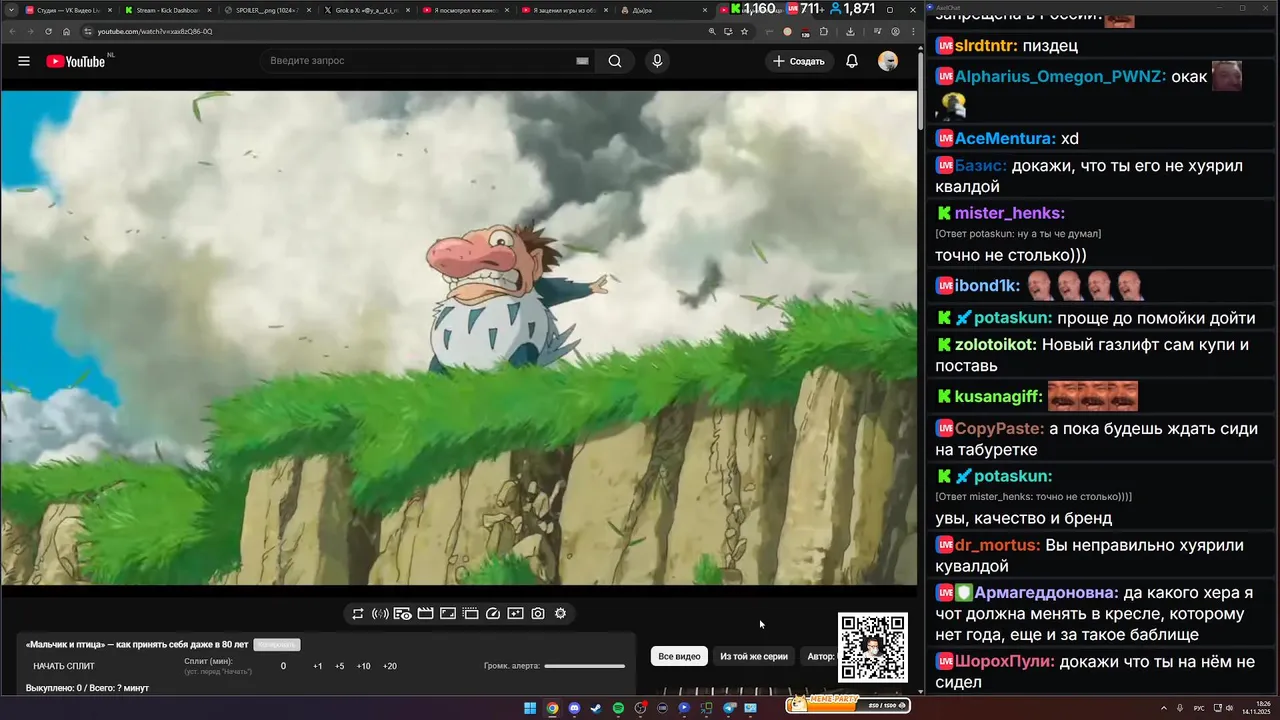The image size is (1280, 720).
Task: Open the on-screen keyboard in search box
Action: (582, 61)
